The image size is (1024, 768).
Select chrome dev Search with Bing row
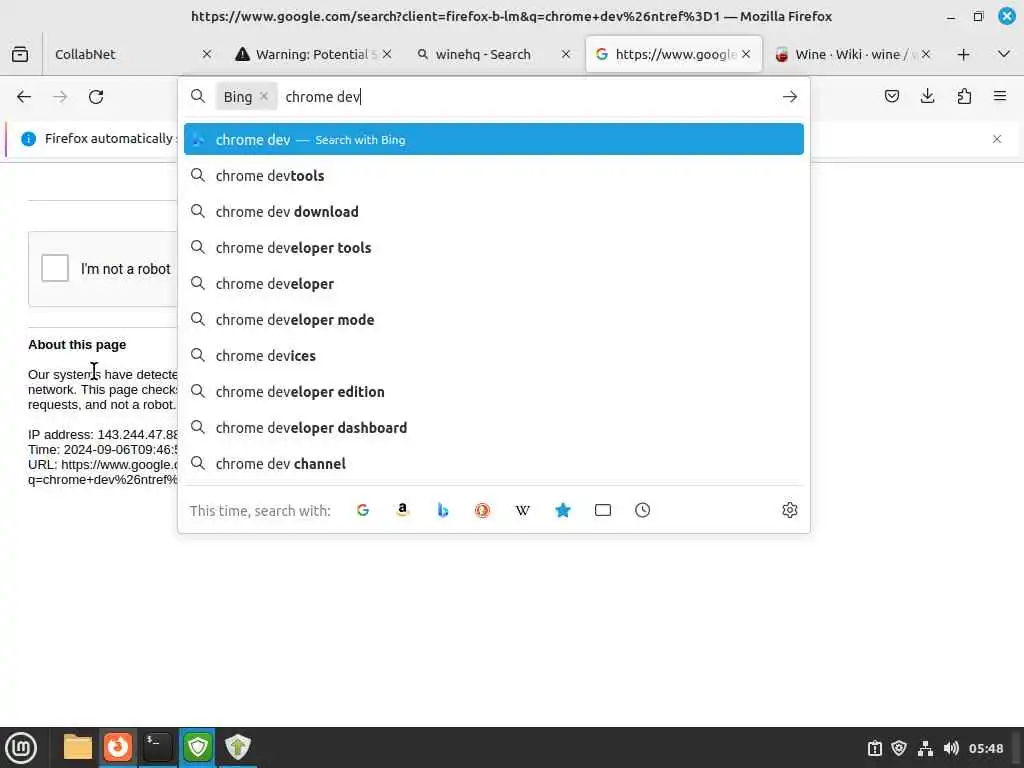(494, 139)
